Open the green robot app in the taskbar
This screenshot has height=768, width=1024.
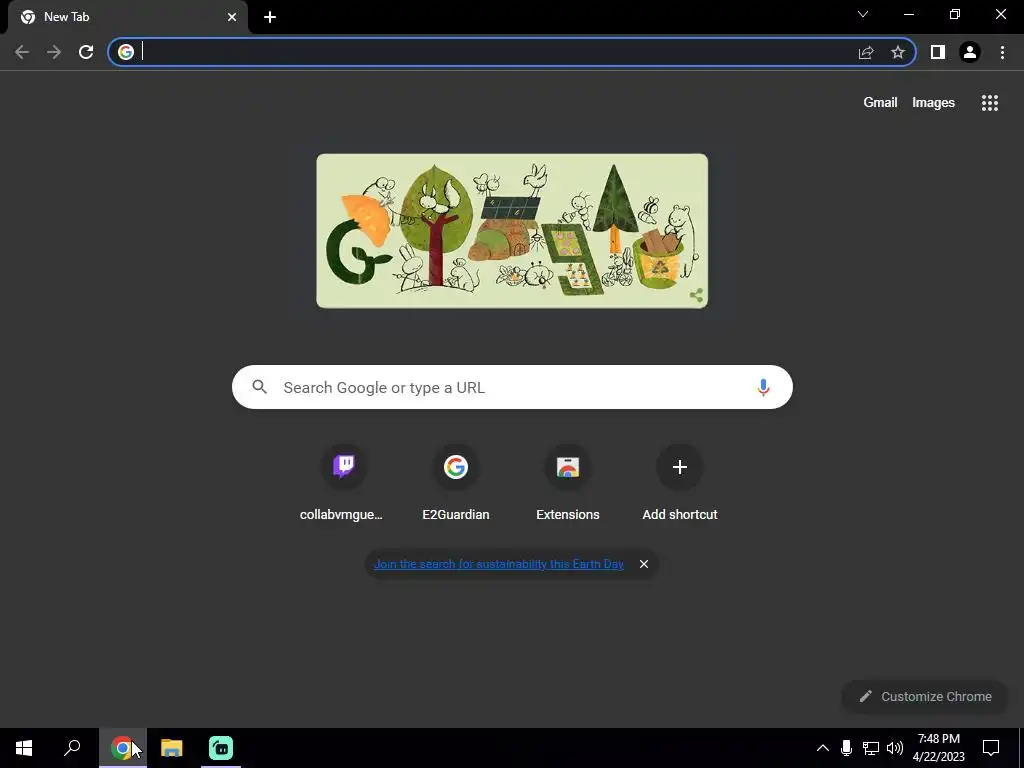click(221, 748)
